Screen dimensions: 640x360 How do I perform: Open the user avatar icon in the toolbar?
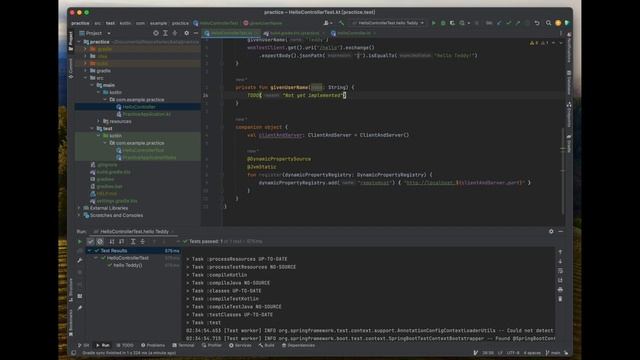pyautogui.click(x=558, y=23)
